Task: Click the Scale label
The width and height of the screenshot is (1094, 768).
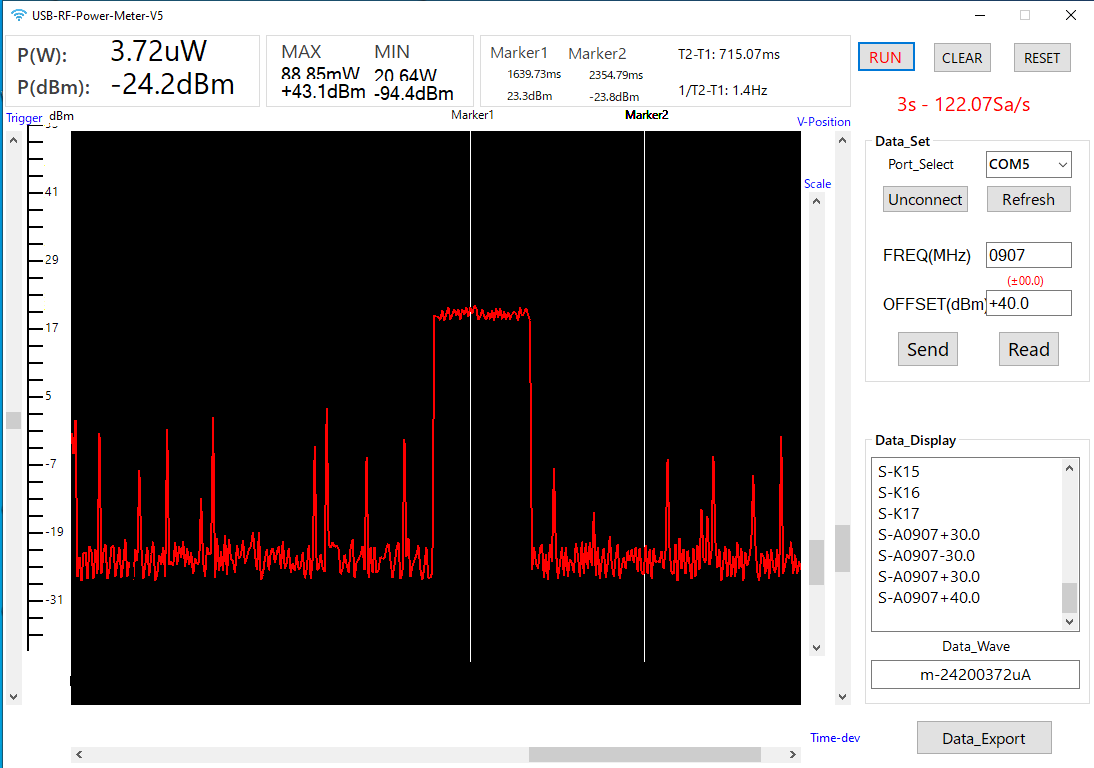Action: click(x=817, y=183)
